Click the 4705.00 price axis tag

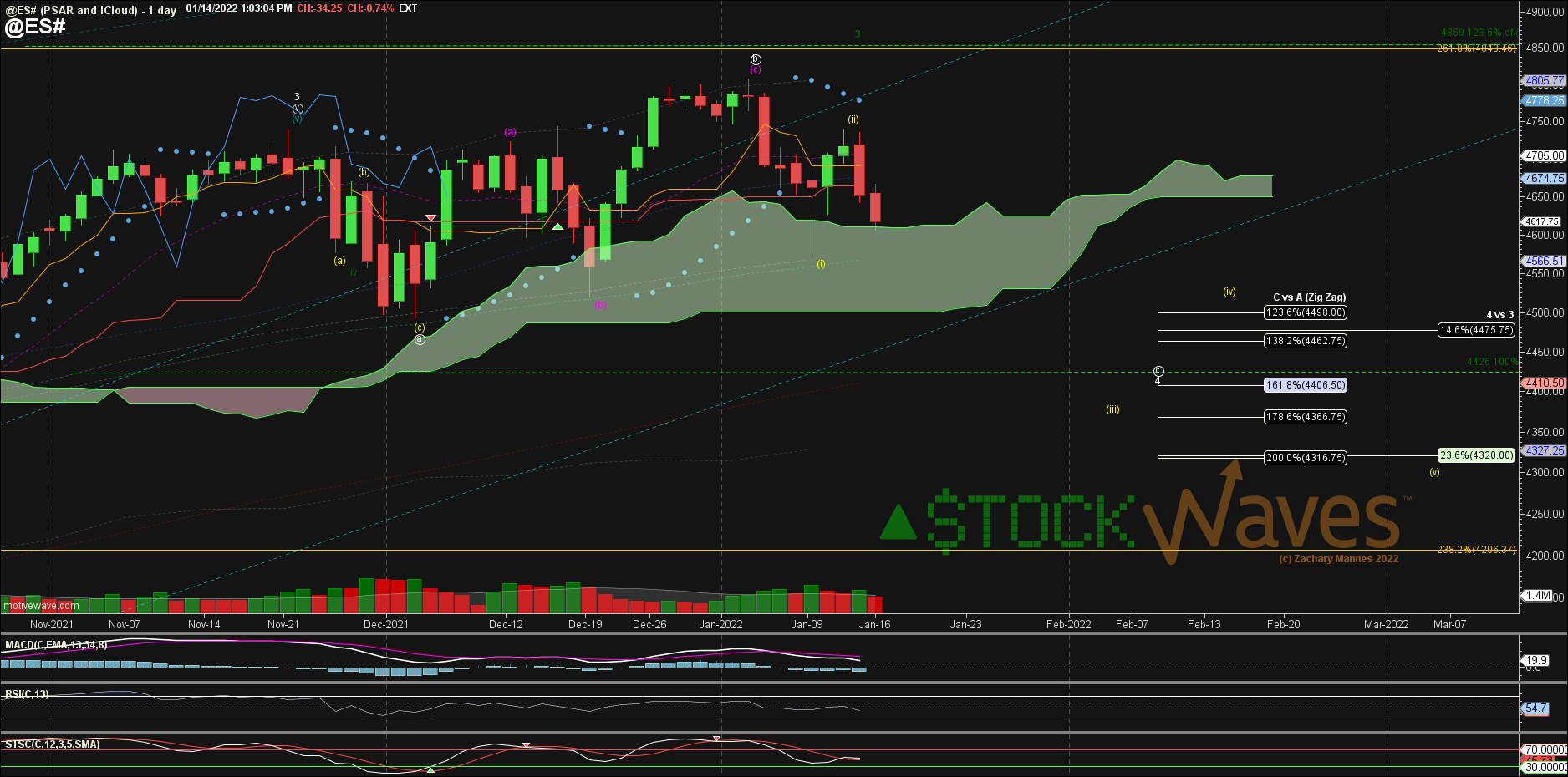(x=1544, y=155)
